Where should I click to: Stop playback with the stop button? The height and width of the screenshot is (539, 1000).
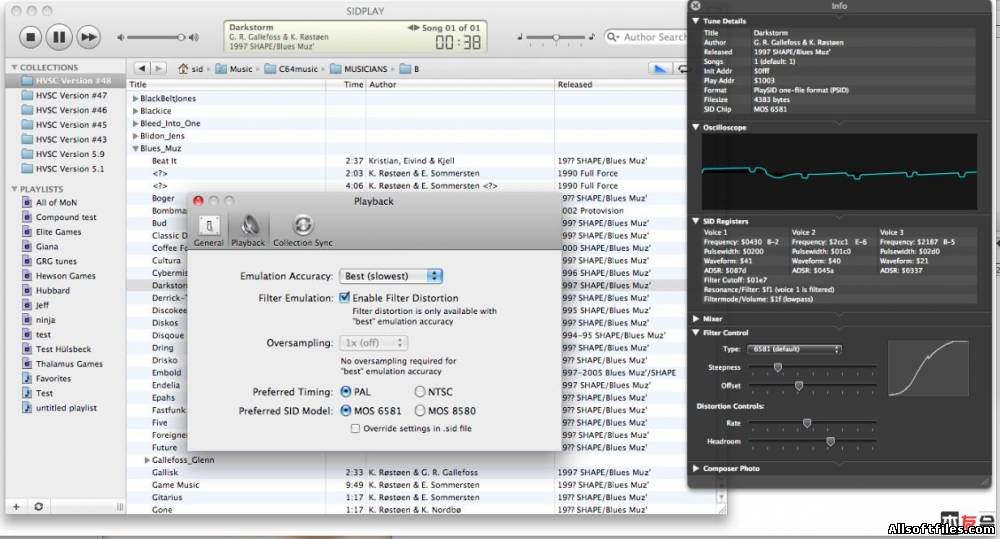tap(30, 37)
